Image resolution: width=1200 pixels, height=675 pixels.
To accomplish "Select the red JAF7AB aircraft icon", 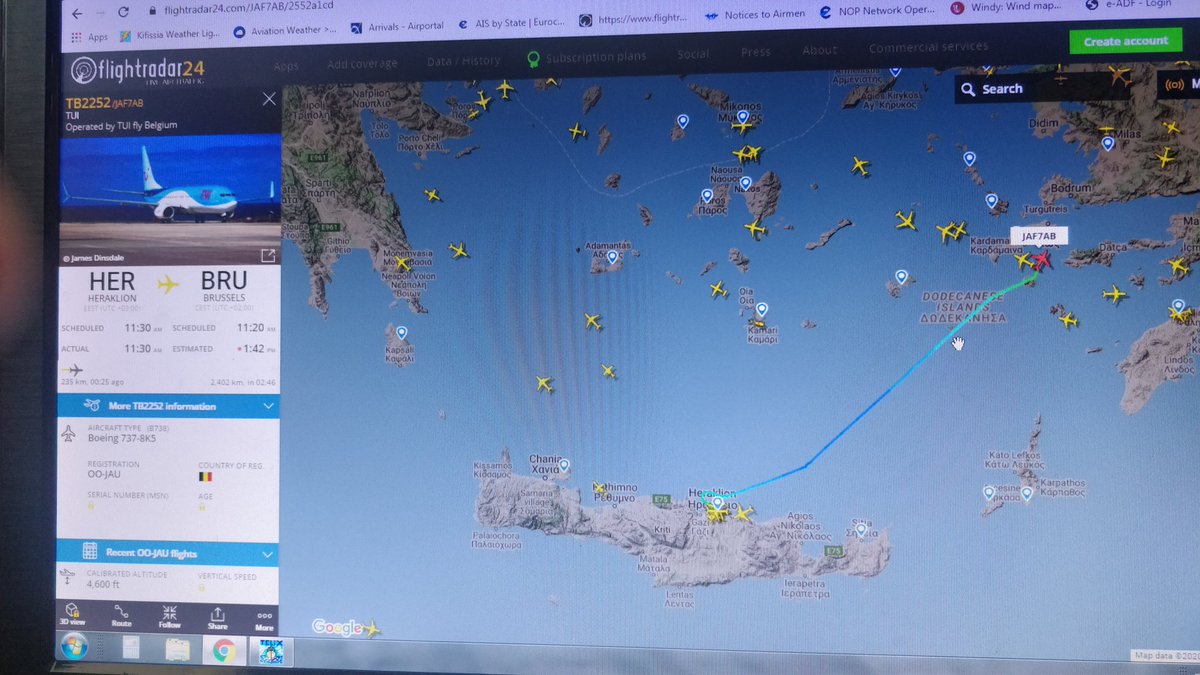I will click(1042, 260).
